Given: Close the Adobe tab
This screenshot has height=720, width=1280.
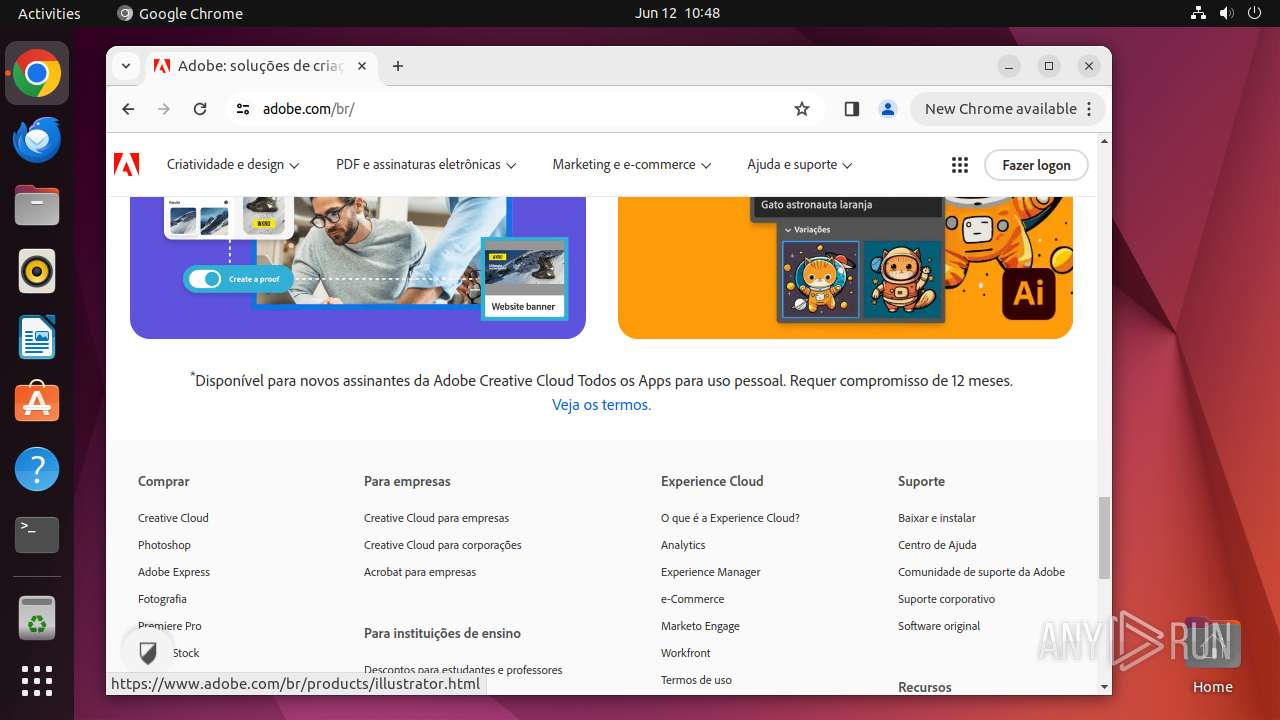Looking at the screenshot, I should (x=362, y=66).
